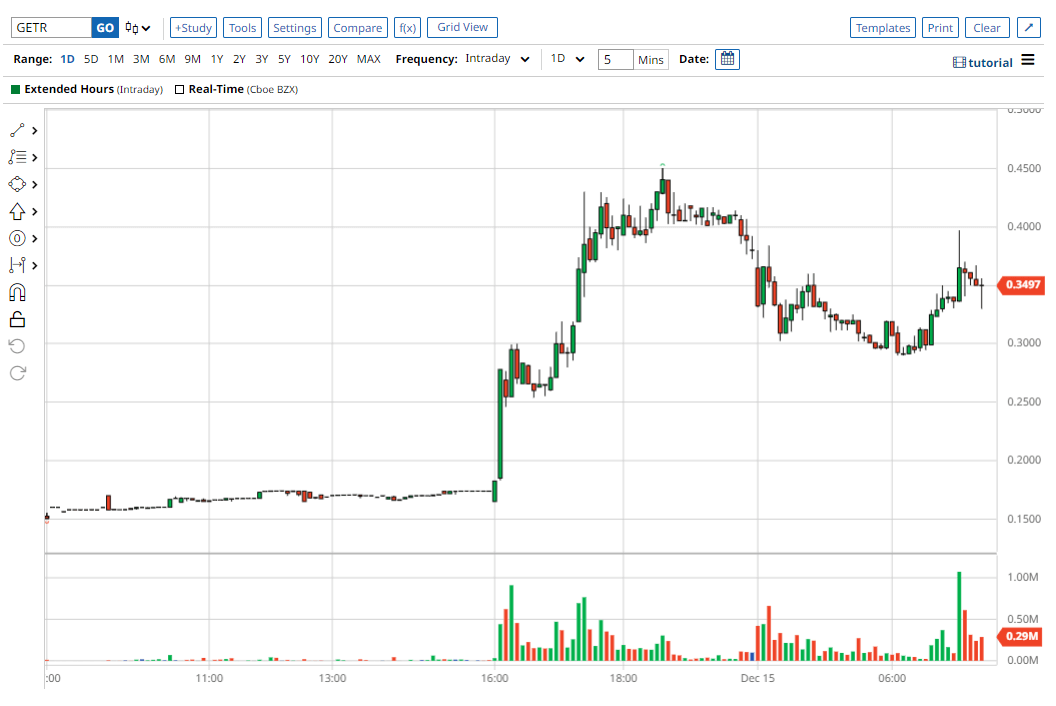Open the hamburger menu beside tutorial
The image size is (1056, 706).
(x=1028, y=60)
